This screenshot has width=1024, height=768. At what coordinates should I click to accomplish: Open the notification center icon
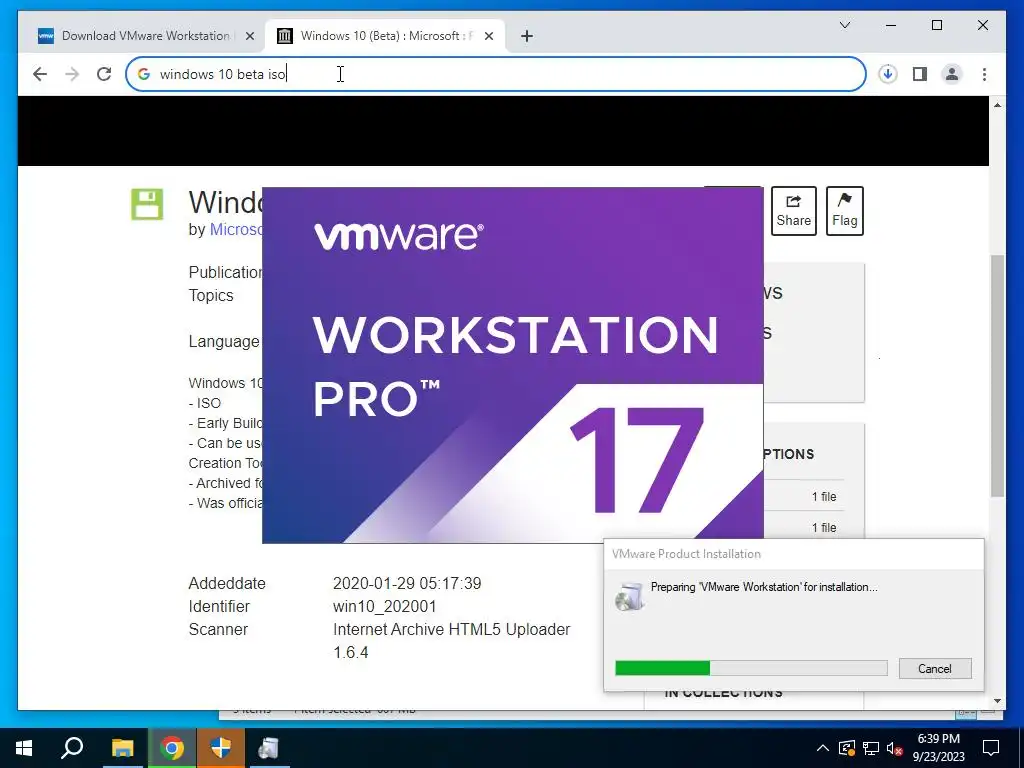991,748
